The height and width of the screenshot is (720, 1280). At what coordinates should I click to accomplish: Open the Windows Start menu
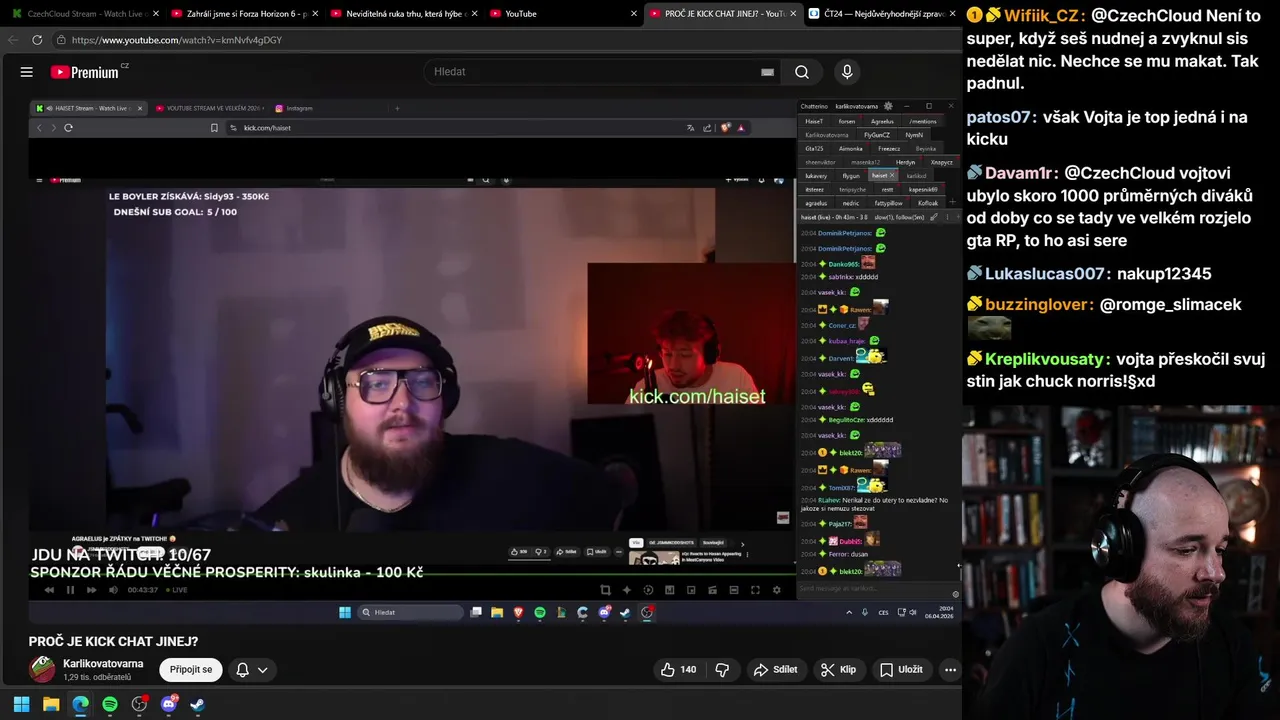click(x=22, y=704)
